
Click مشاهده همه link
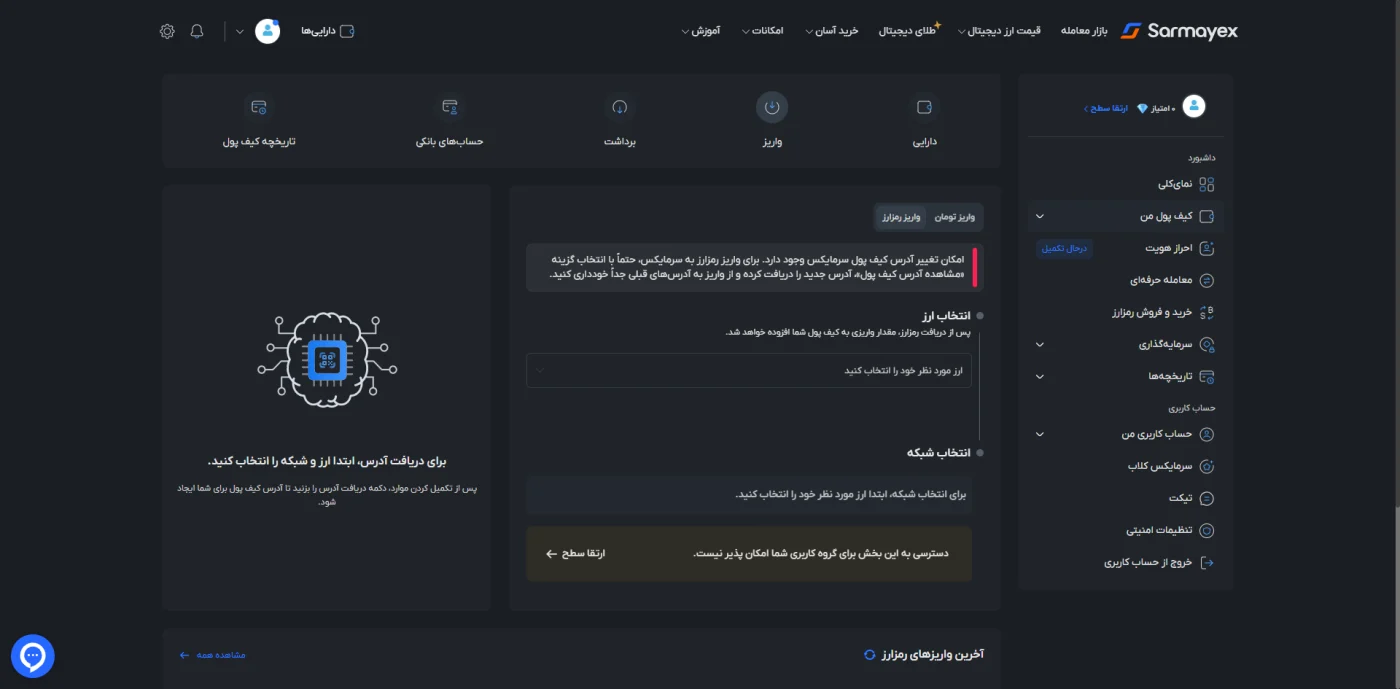[212, 655]
